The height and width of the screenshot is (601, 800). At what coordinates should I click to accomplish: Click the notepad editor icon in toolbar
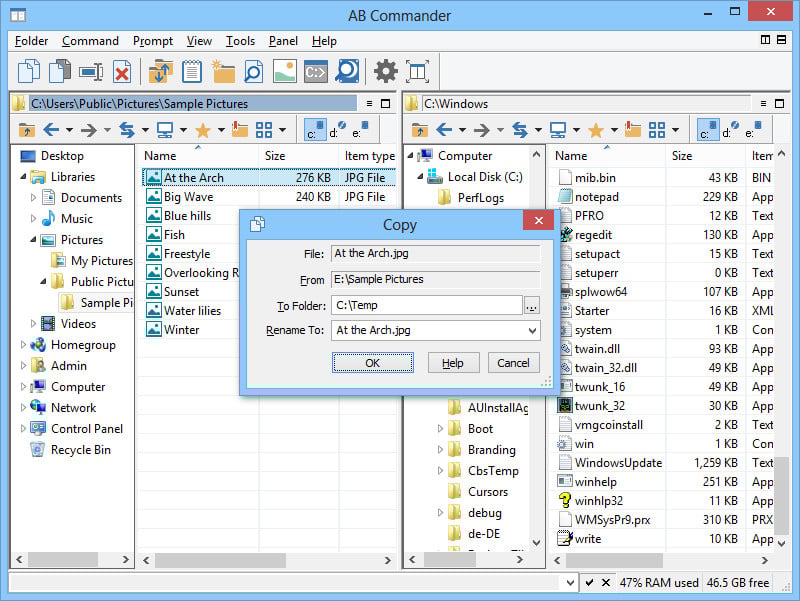[x=191, y=71]
